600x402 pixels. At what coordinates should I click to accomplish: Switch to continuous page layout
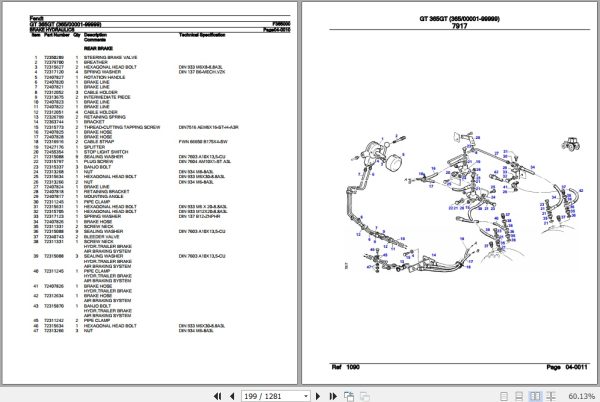(x=519, y=396)
